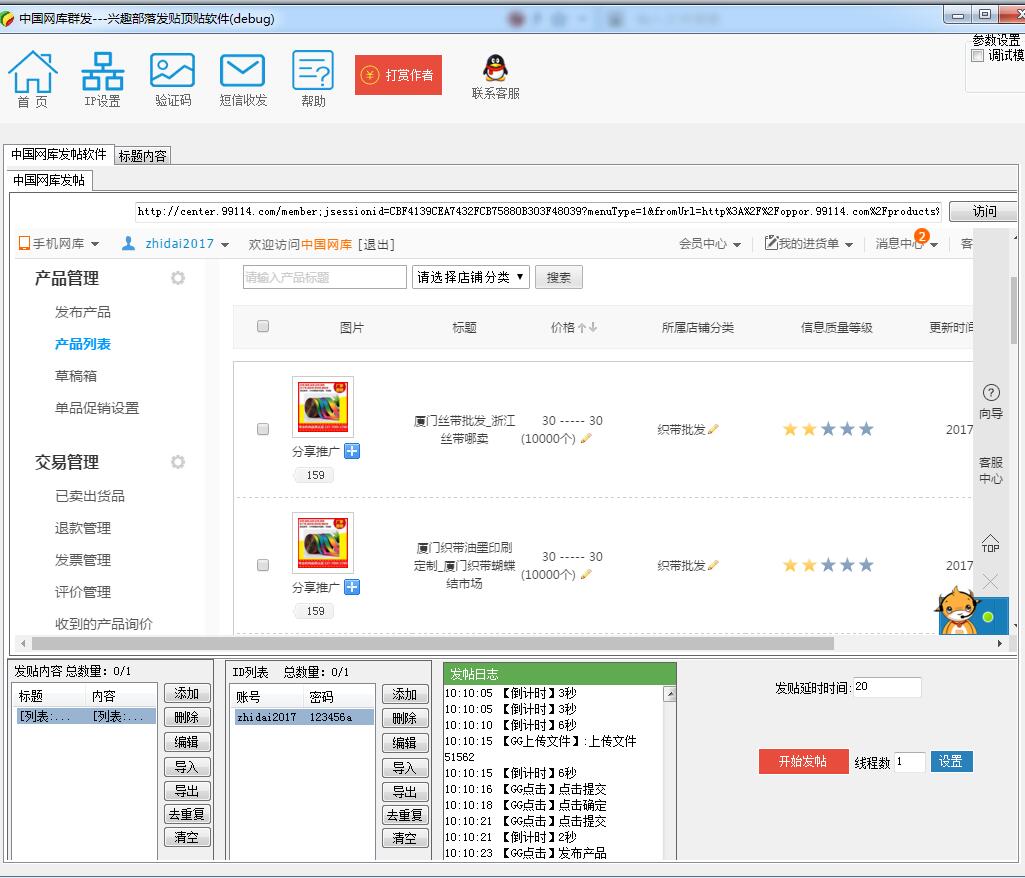The image size is (1025, 878).
Task: Switch to the 中国网库发帖软件 tab
Action: [59, 154]
